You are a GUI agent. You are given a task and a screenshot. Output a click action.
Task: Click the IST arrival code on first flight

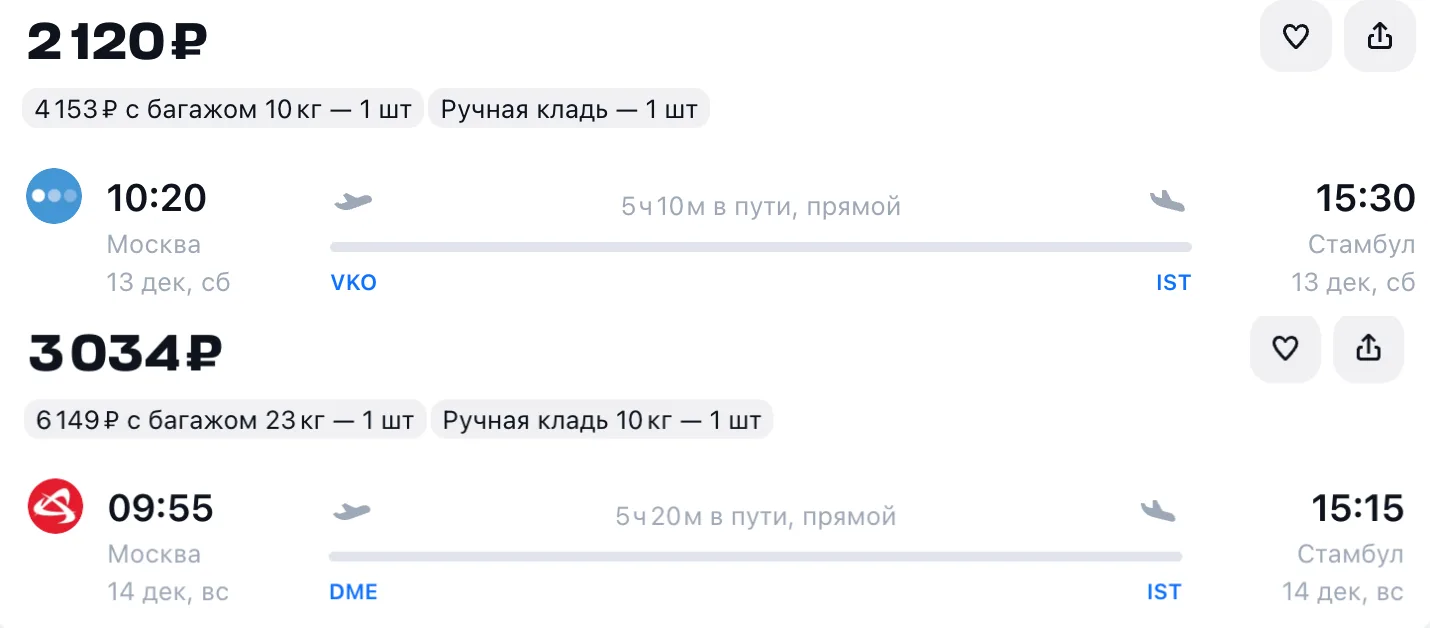tap(1173, 283)
